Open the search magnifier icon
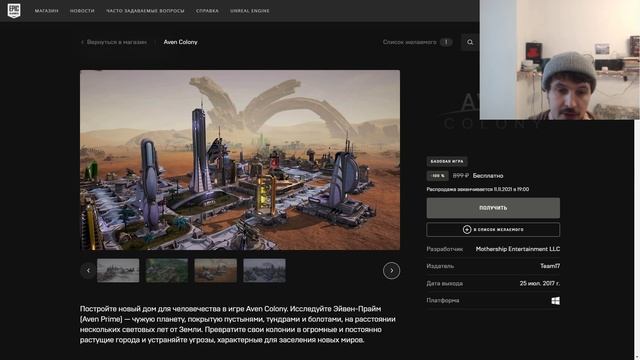Screen dimensions: 640x360 (x=470, y=42)
